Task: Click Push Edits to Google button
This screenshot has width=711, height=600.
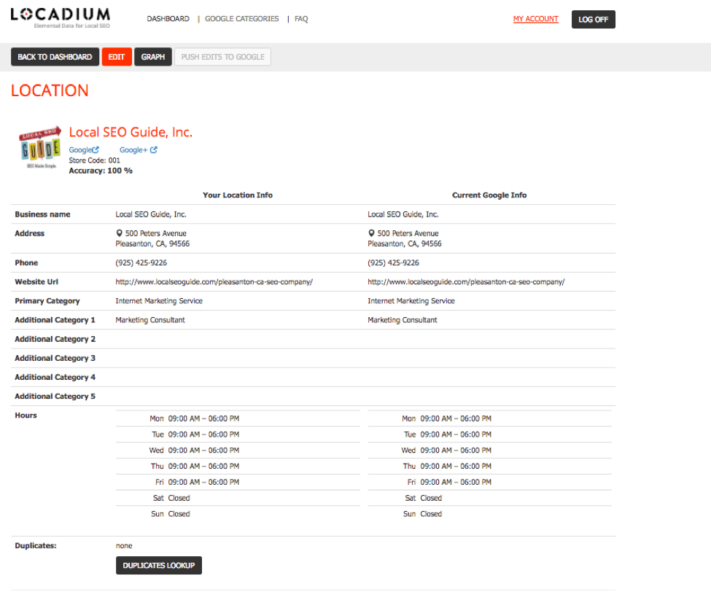Action: [223, 57]
